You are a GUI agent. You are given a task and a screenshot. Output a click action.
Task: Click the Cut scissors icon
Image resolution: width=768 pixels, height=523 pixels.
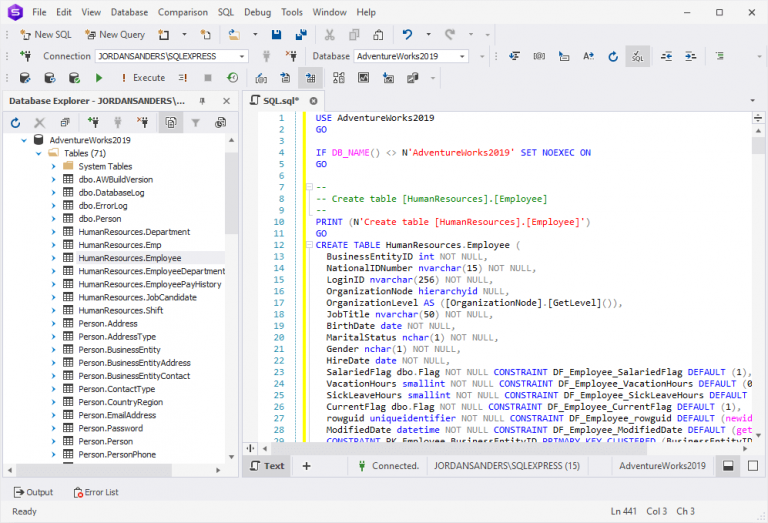331,34
